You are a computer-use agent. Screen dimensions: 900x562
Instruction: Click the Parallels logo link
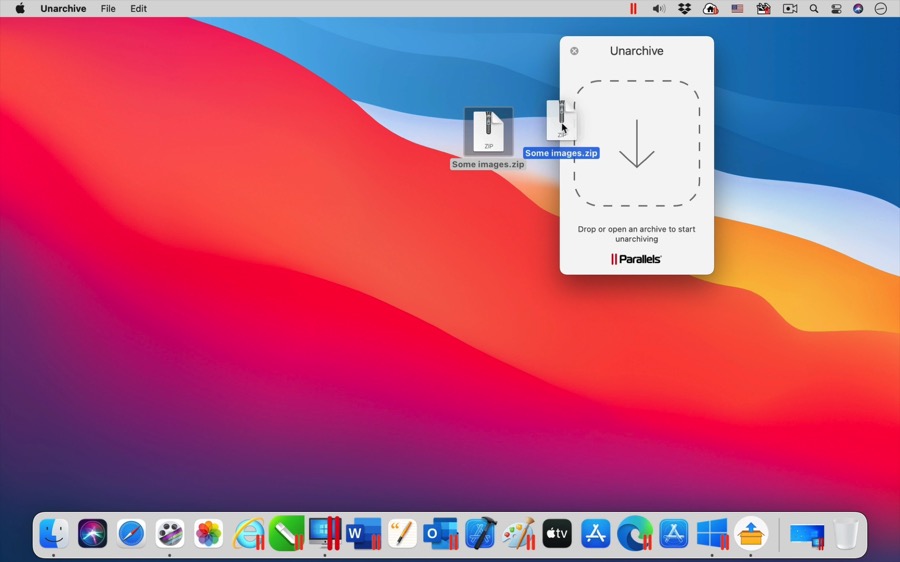coord(637,259)
